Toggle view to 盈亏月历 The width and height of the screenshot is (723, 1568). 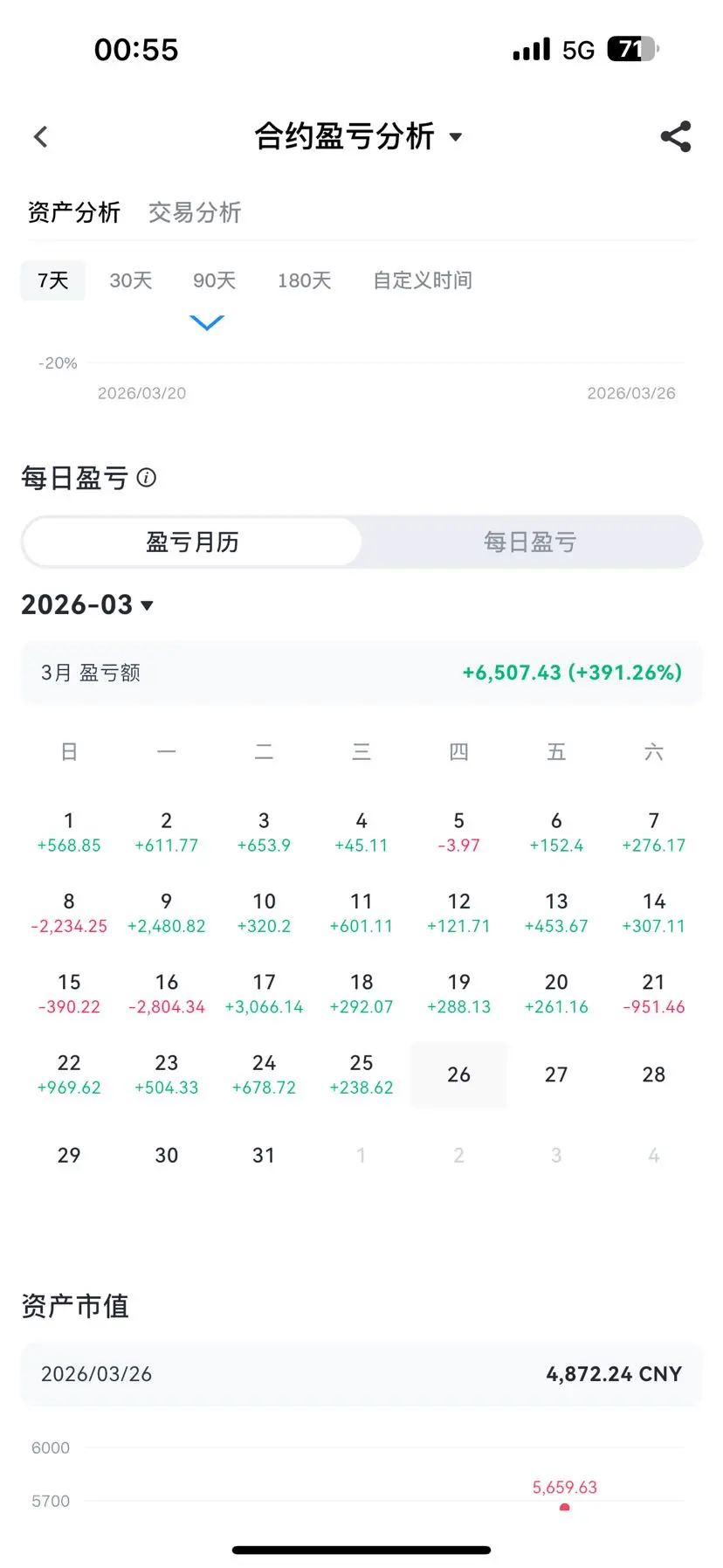[x=192, y=542]
